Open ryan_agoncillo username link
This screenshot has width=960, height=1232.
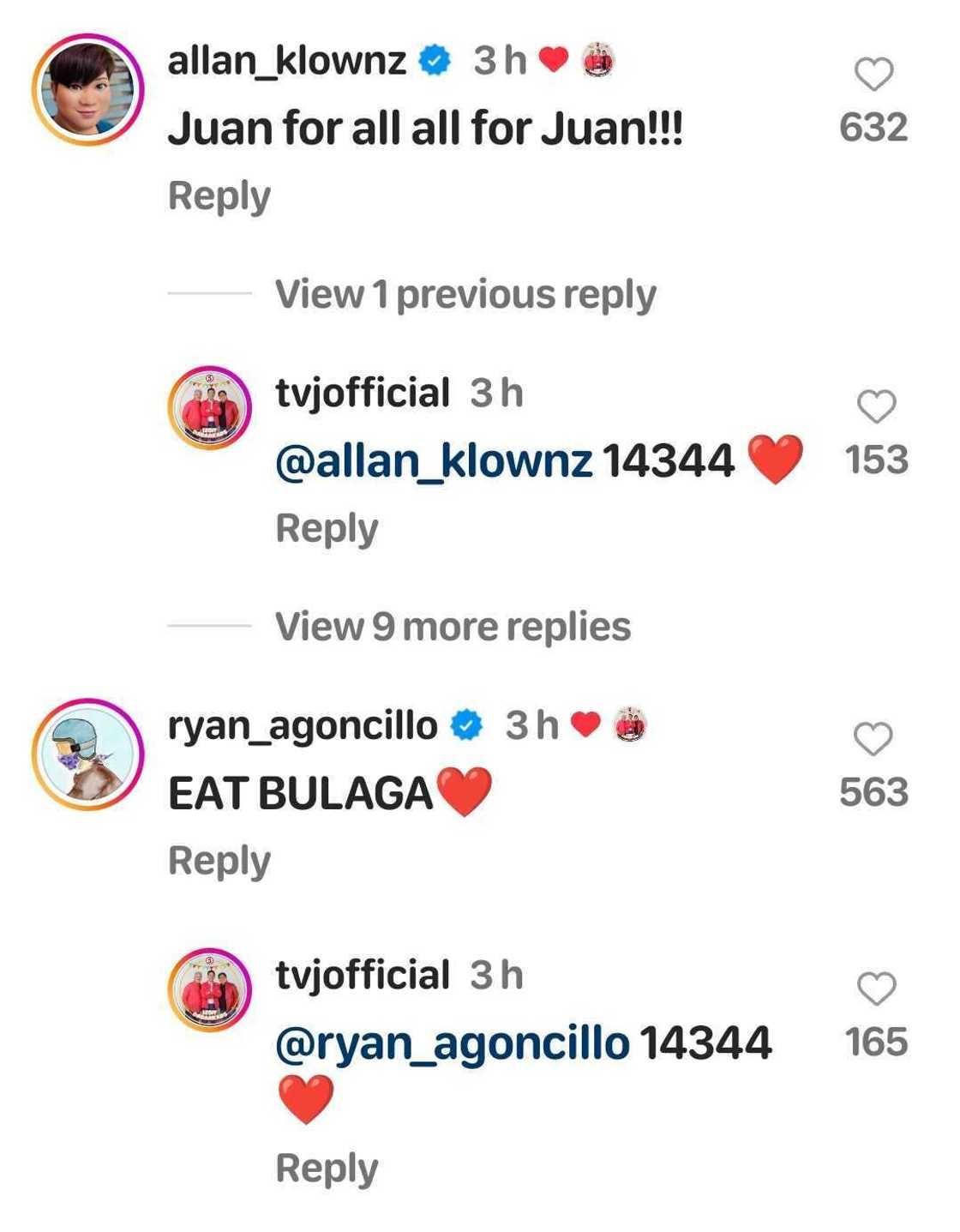(303, 726)
